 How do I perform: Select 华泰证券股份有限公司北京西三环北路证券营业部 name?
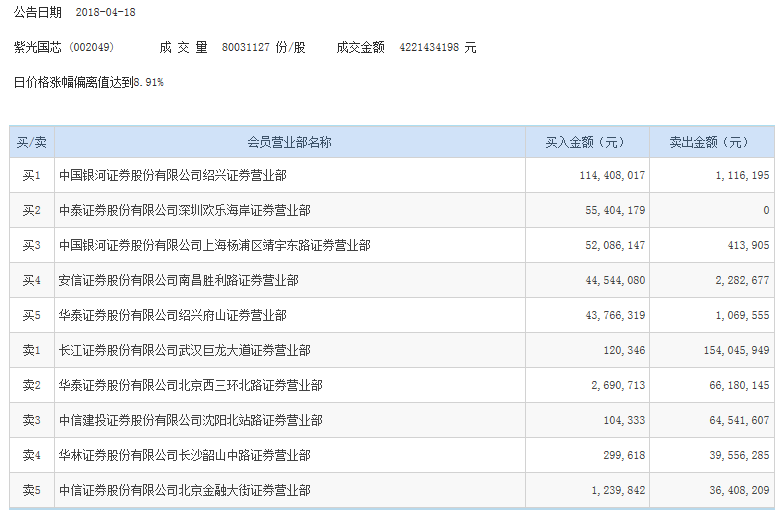[191, 385]
